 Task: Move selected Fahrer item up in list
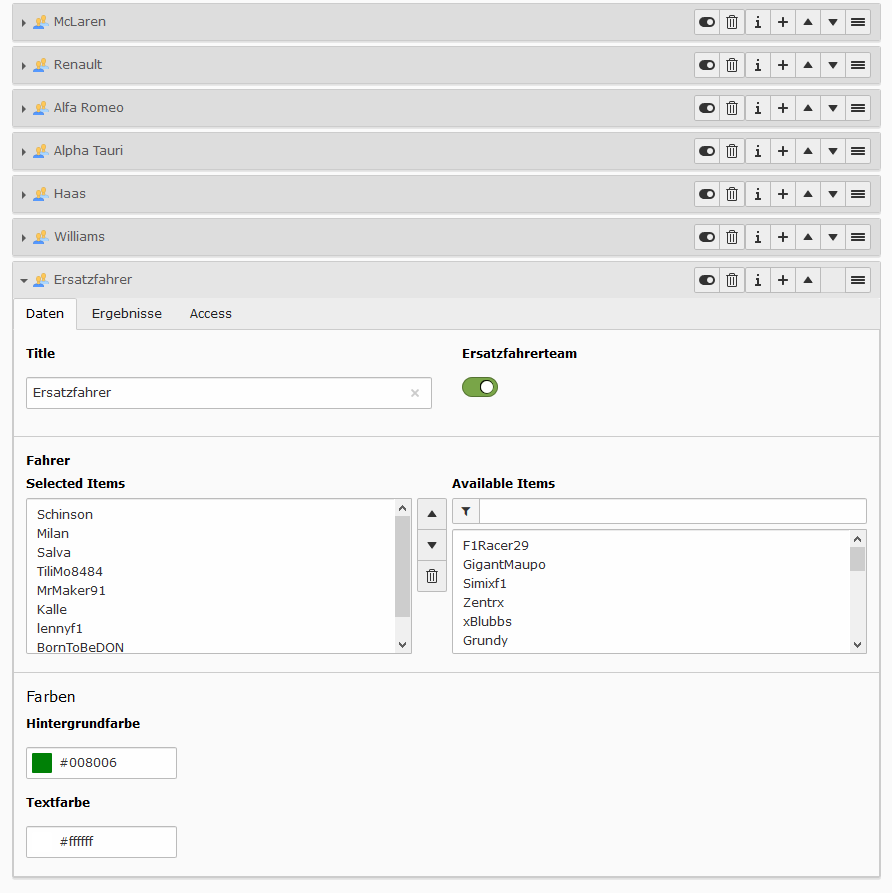(x=432, y=514)
